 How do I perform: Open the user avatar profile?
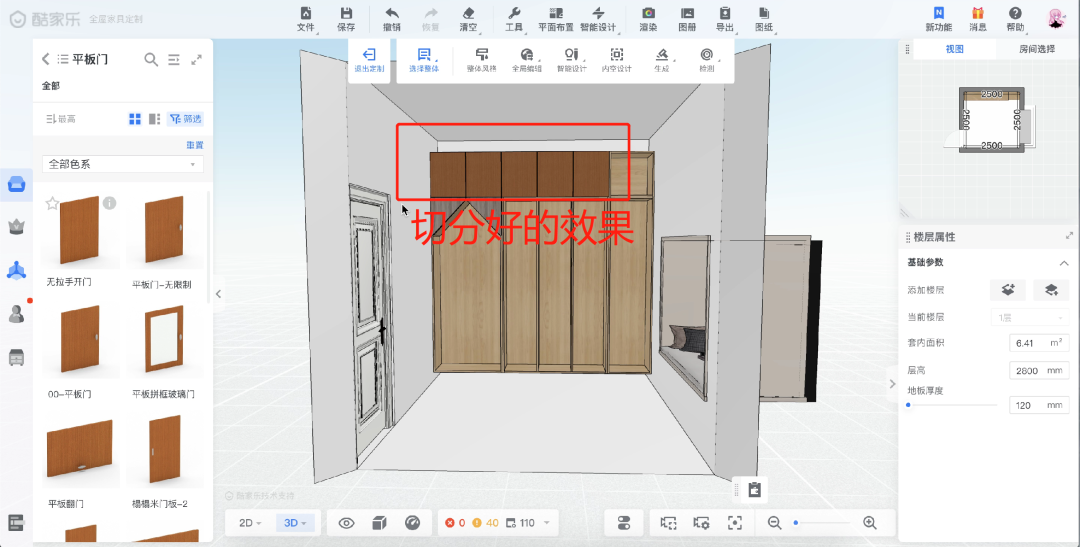coord(1056,19)
